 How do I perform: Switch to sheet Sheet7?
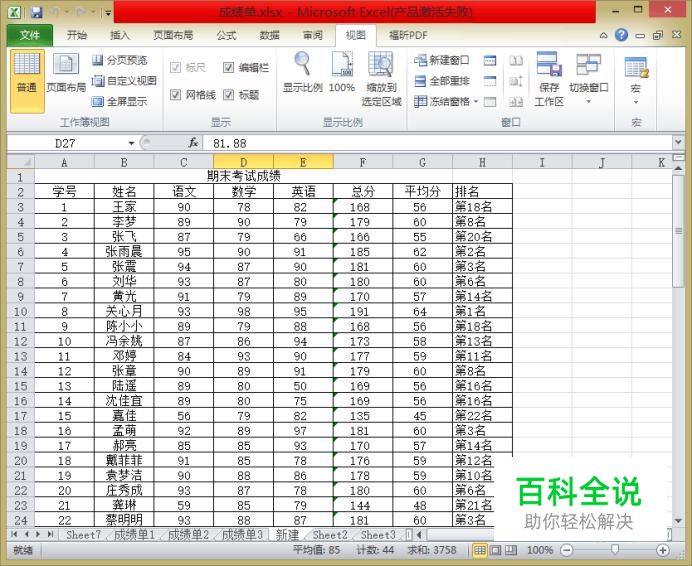click(83, 535)
